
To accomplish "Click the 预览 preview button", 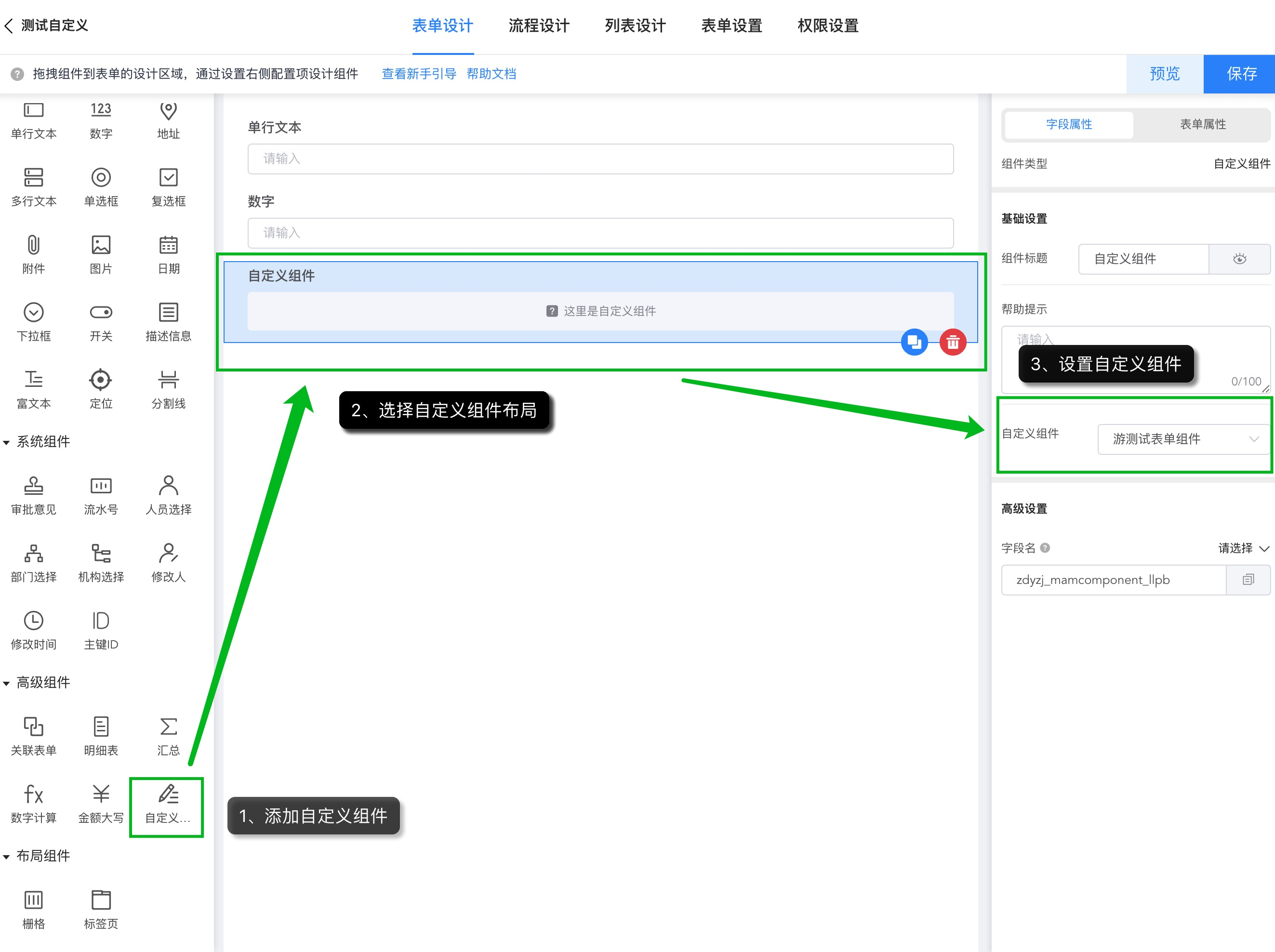I will (1164, 74).
